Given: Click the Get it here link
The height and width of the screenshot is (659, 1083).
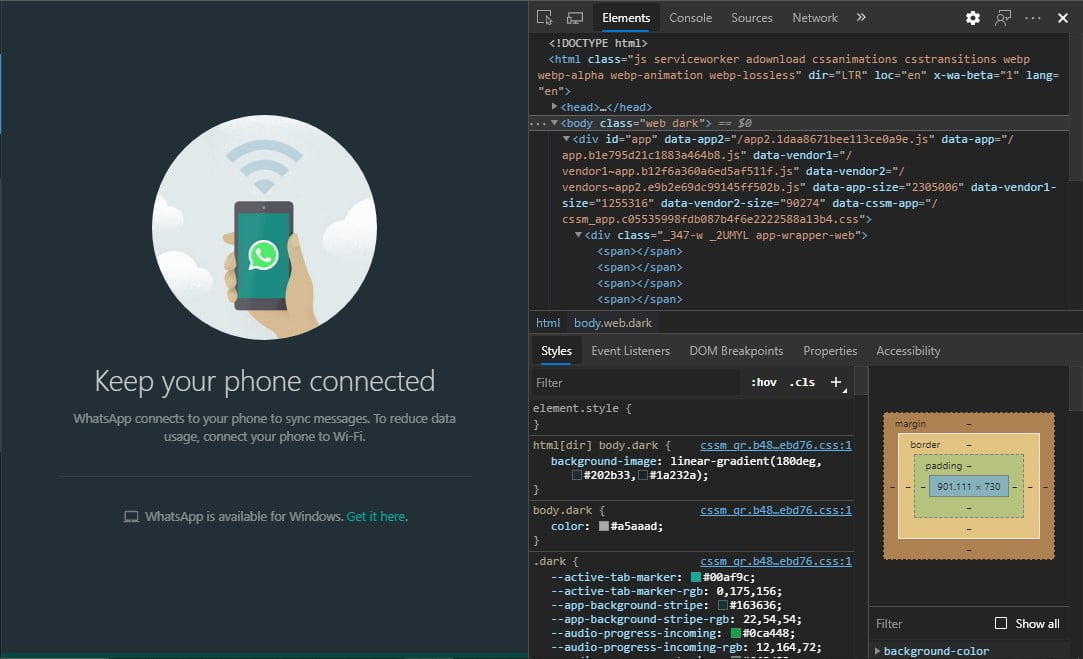Looking at the screenshot, I should [376, 517].
